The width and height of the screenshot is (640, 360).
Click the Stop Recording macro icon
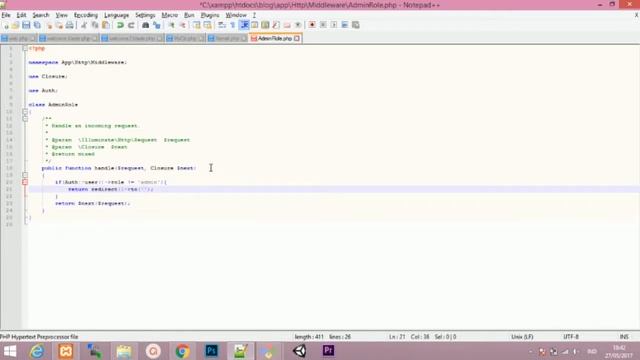pyautogui.click(x=323, y=25)
